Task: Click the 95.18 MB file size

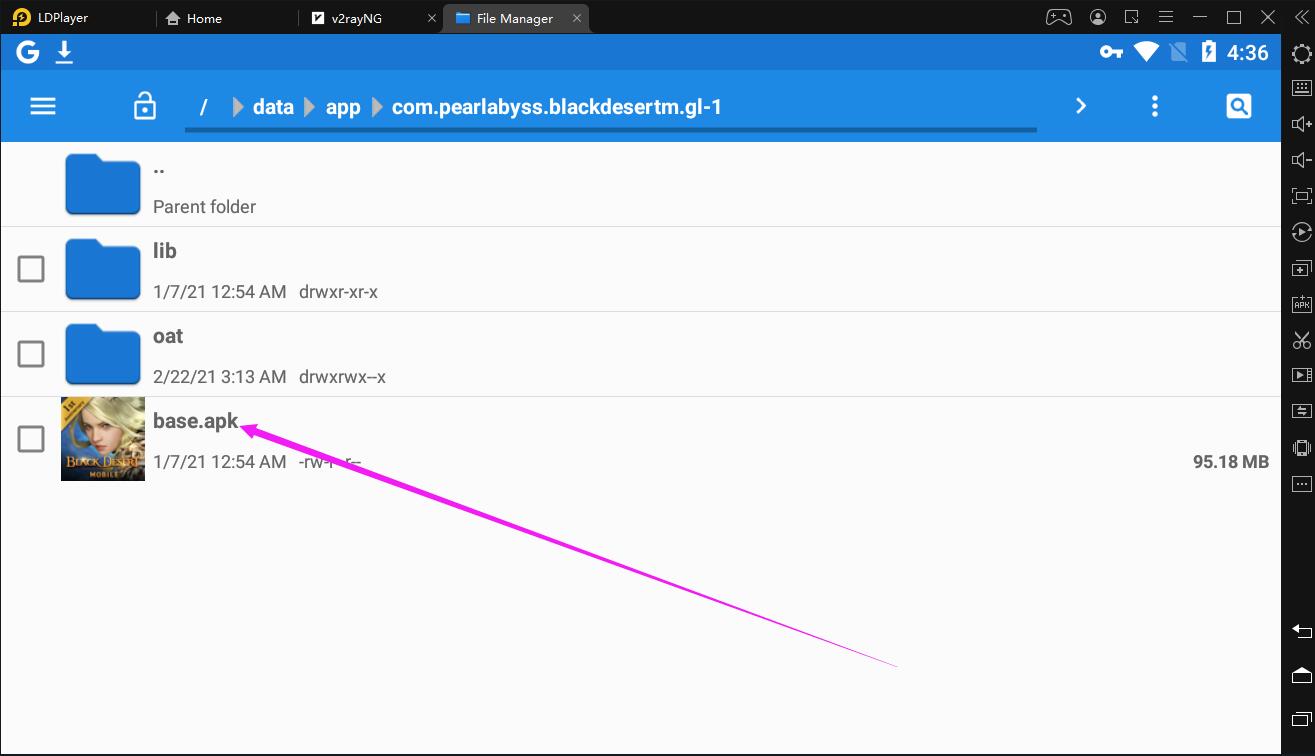Action: 1231,462
